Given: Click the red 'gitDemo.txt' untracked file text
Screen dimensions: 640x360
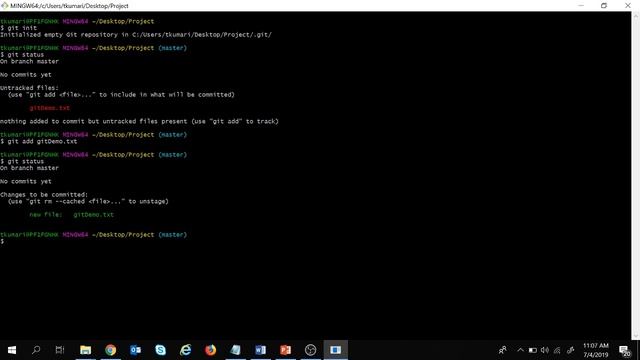Looking at the screenshot, I should (x=49, y=108).
